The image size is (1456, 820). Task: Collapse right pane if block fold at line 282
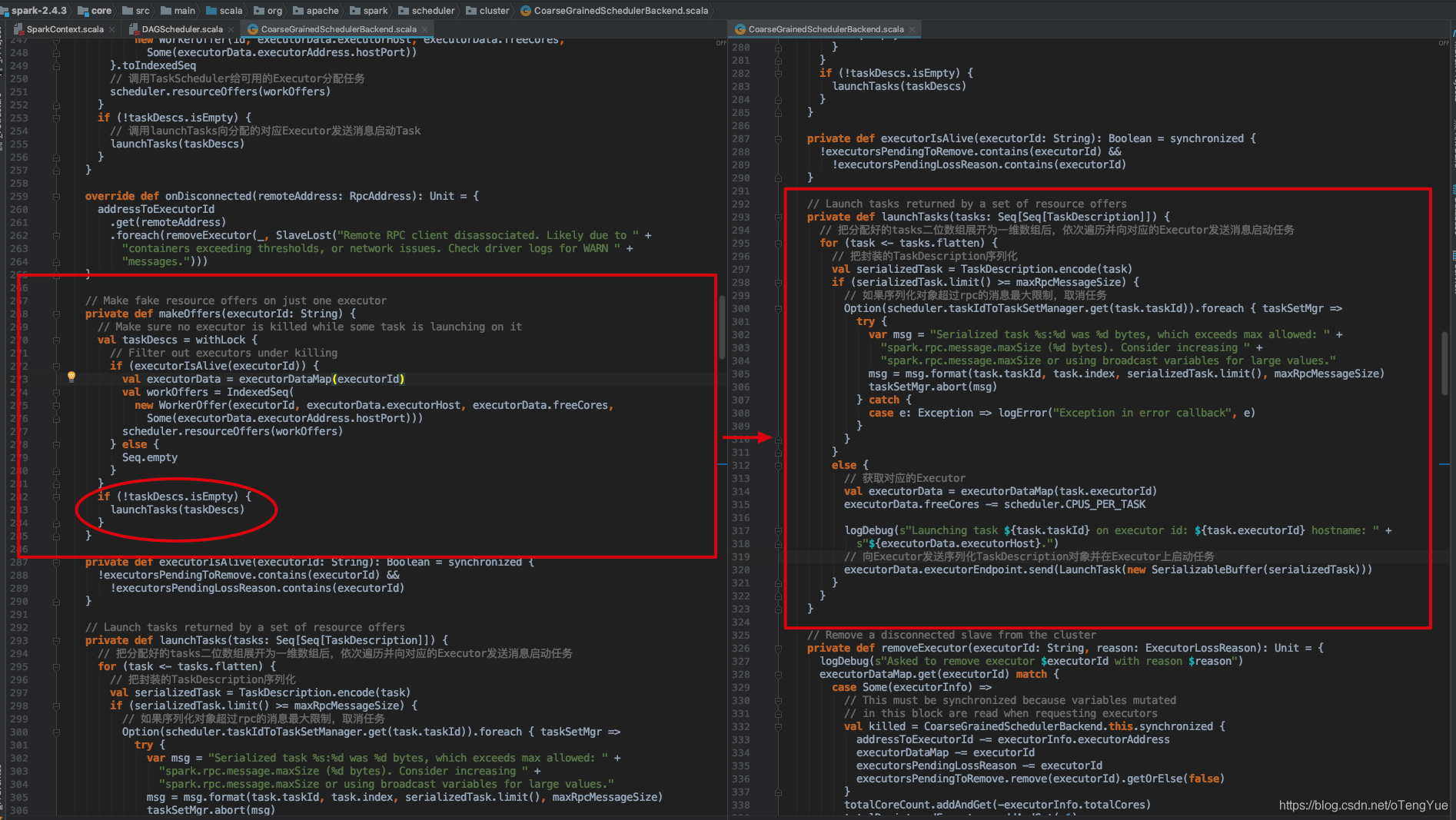point(778,73)
